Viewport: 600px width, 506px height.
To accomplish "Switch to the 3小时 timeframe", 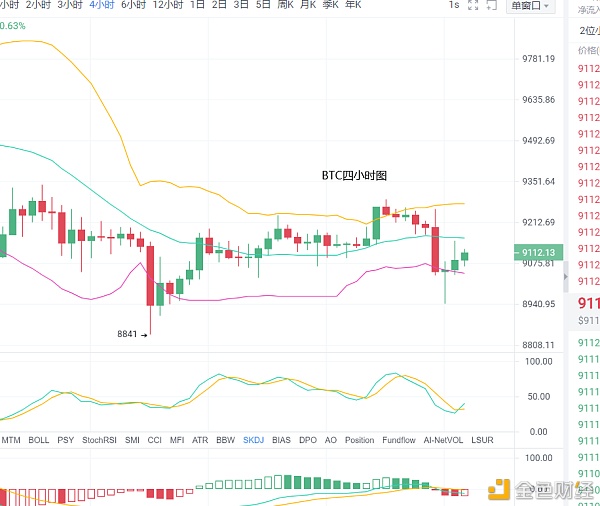I will point(70,5).
